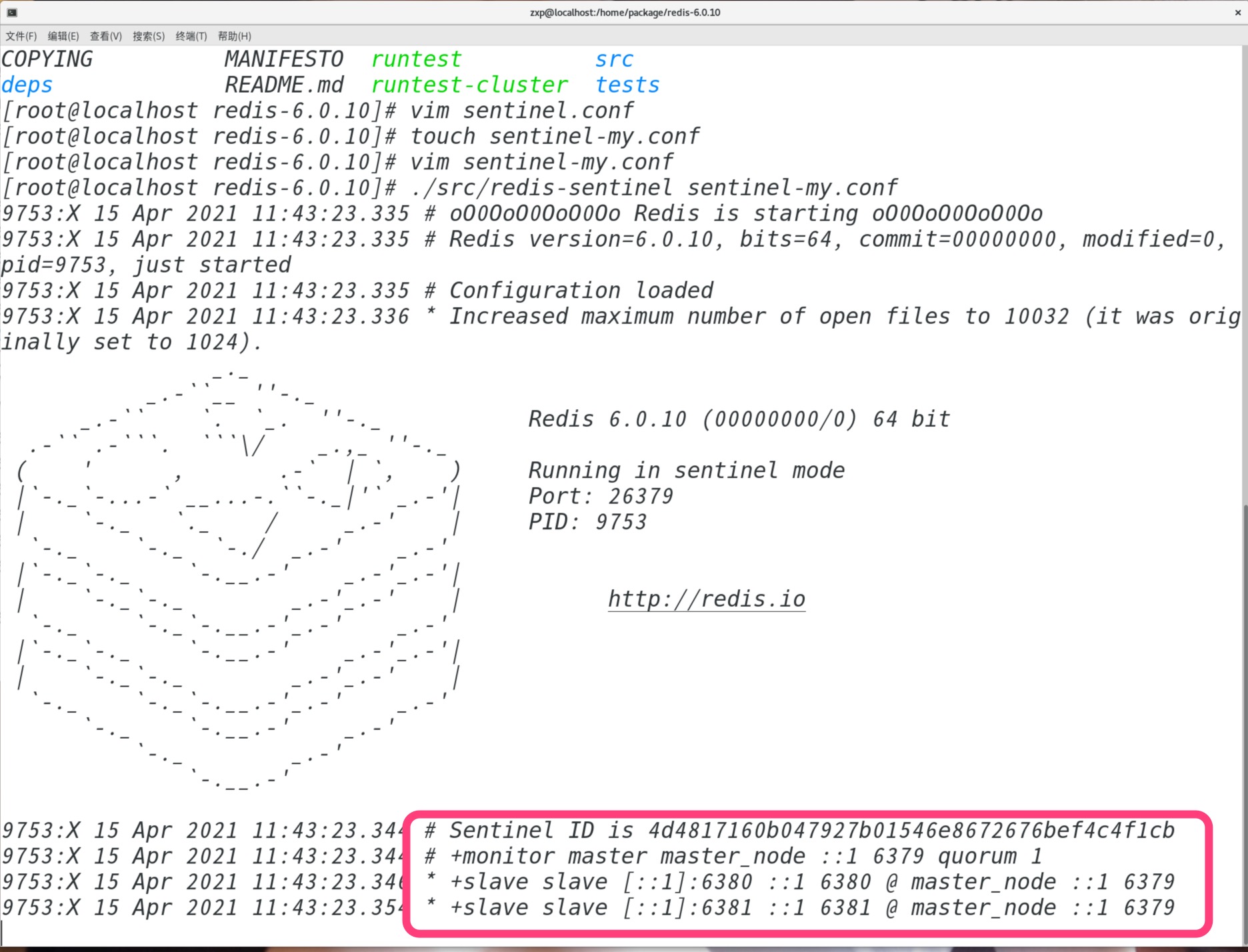Screen dimensions: 1248x952
Task: Open the 搜索(S) menu
Action: click(149, 36)
